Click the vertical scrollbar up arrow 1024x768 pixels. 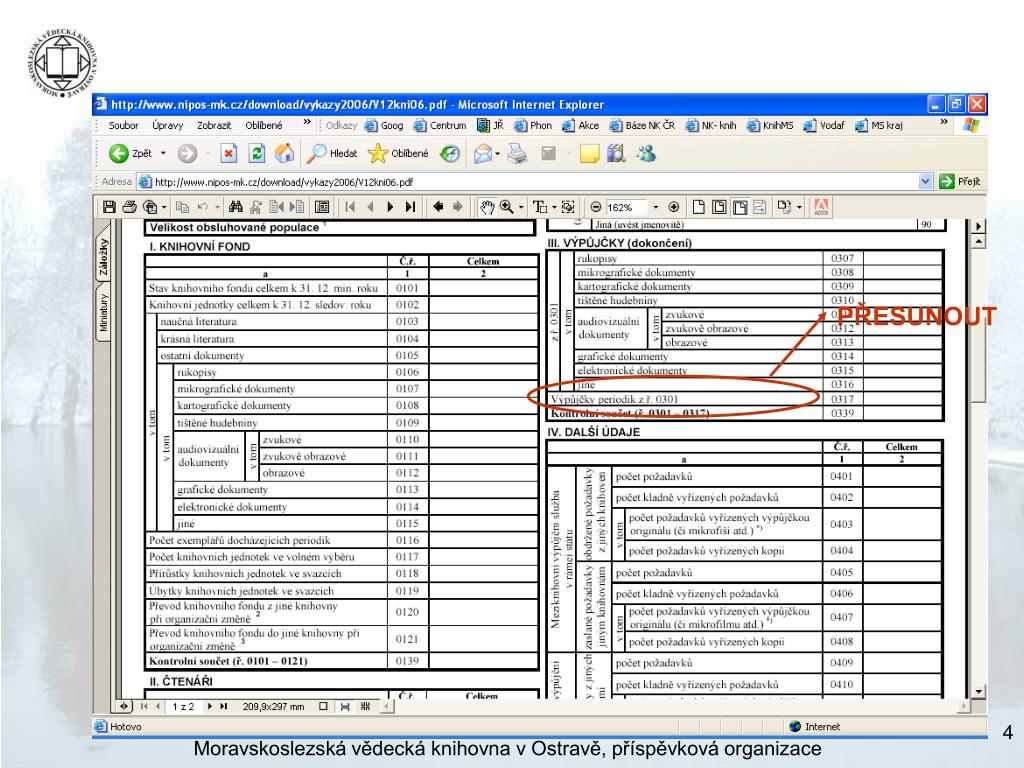click(978, 242)
